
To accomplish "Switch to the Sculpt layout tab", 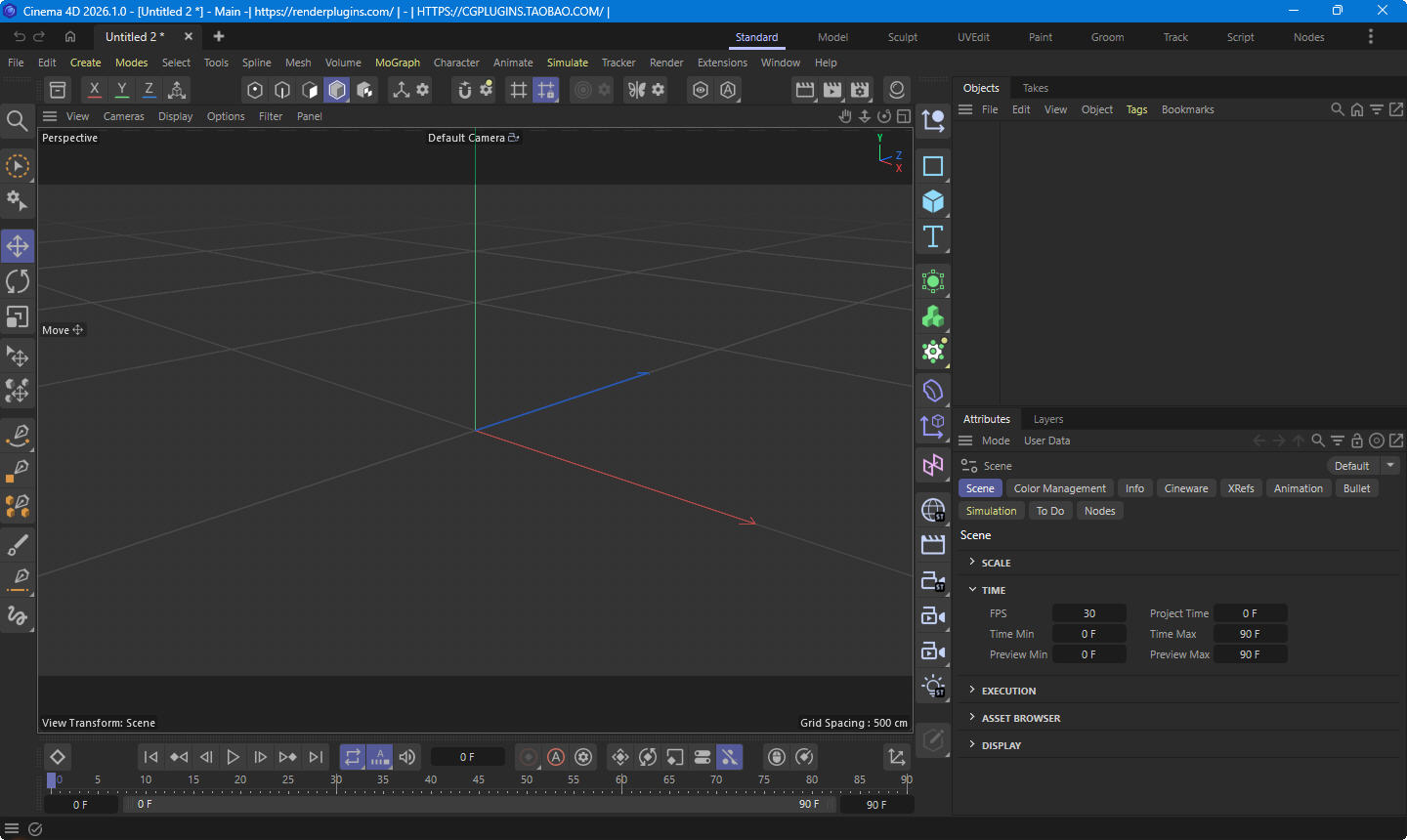I will click(902, 37).
